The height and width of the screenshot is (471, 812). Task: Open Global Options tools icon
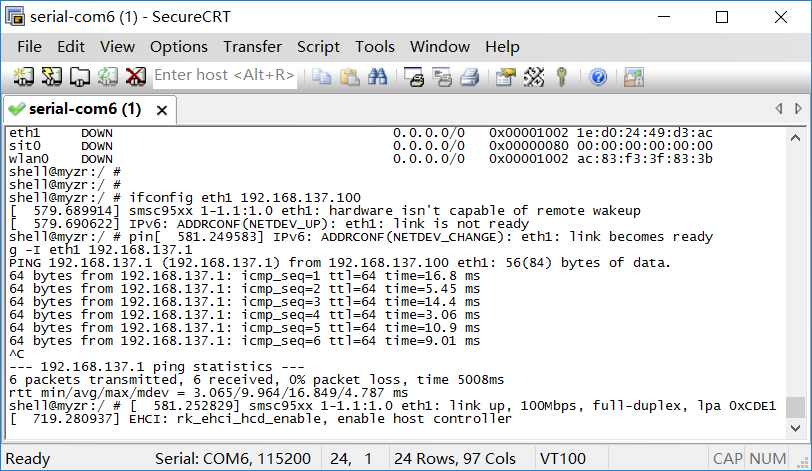534,77
